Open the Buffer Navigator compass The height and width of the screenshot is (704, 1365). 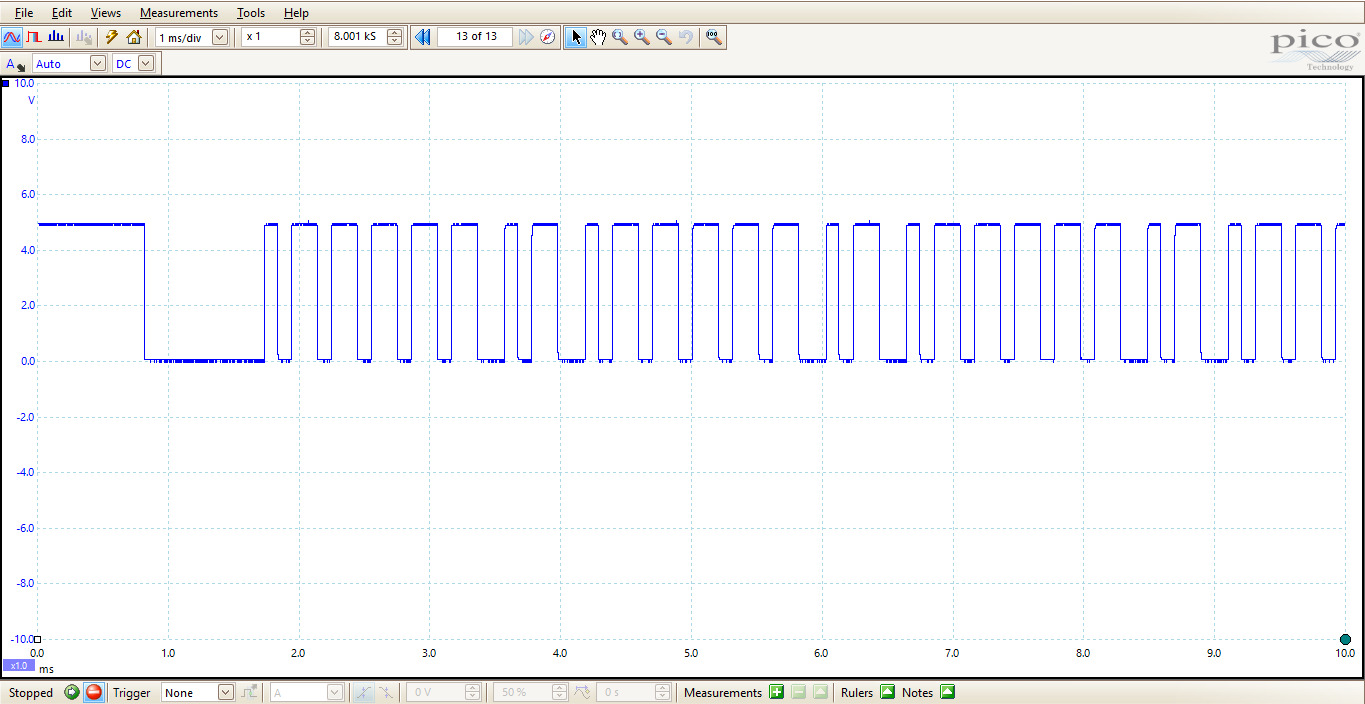tap(547, 37)
